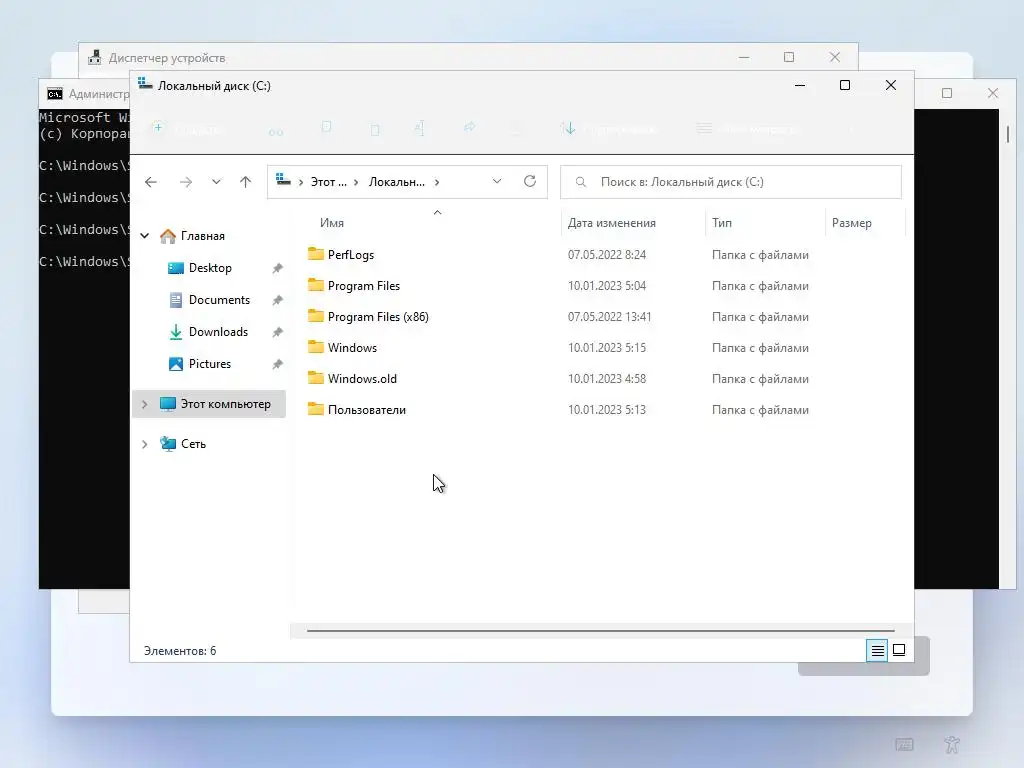Go back using the Back arrow
Screen dimensions: 1024x768
tap(151, 182)
